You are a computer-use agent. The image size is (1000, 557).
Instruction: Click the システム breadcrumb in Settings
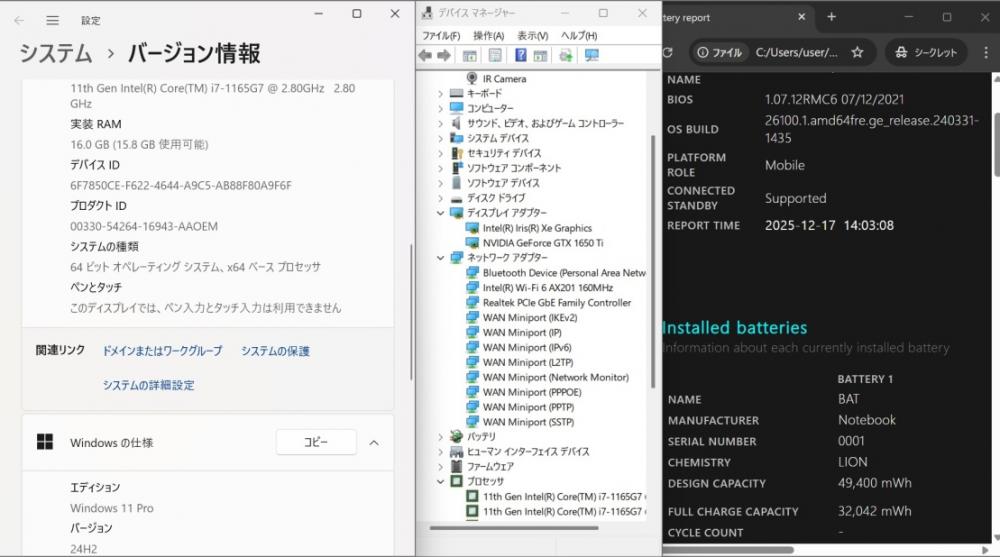click(x=56, y=53)
